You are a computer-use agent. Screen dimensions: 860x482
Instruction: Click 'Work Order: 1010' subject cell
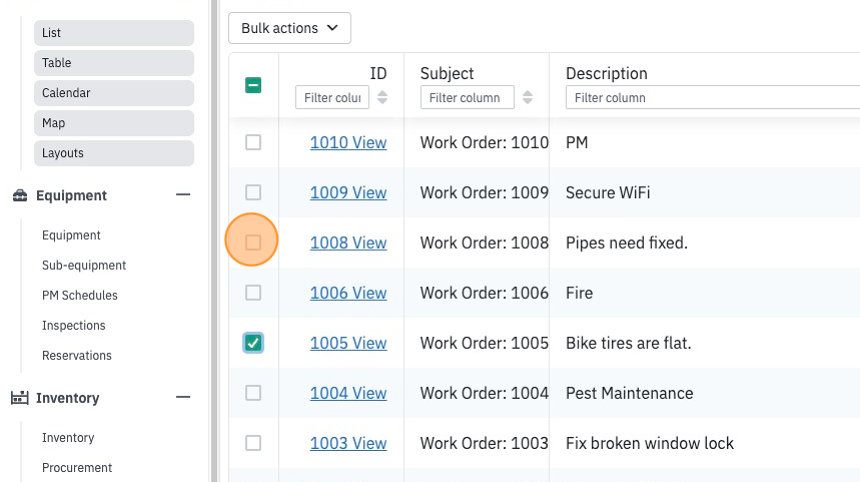click(x=484, y=143)
